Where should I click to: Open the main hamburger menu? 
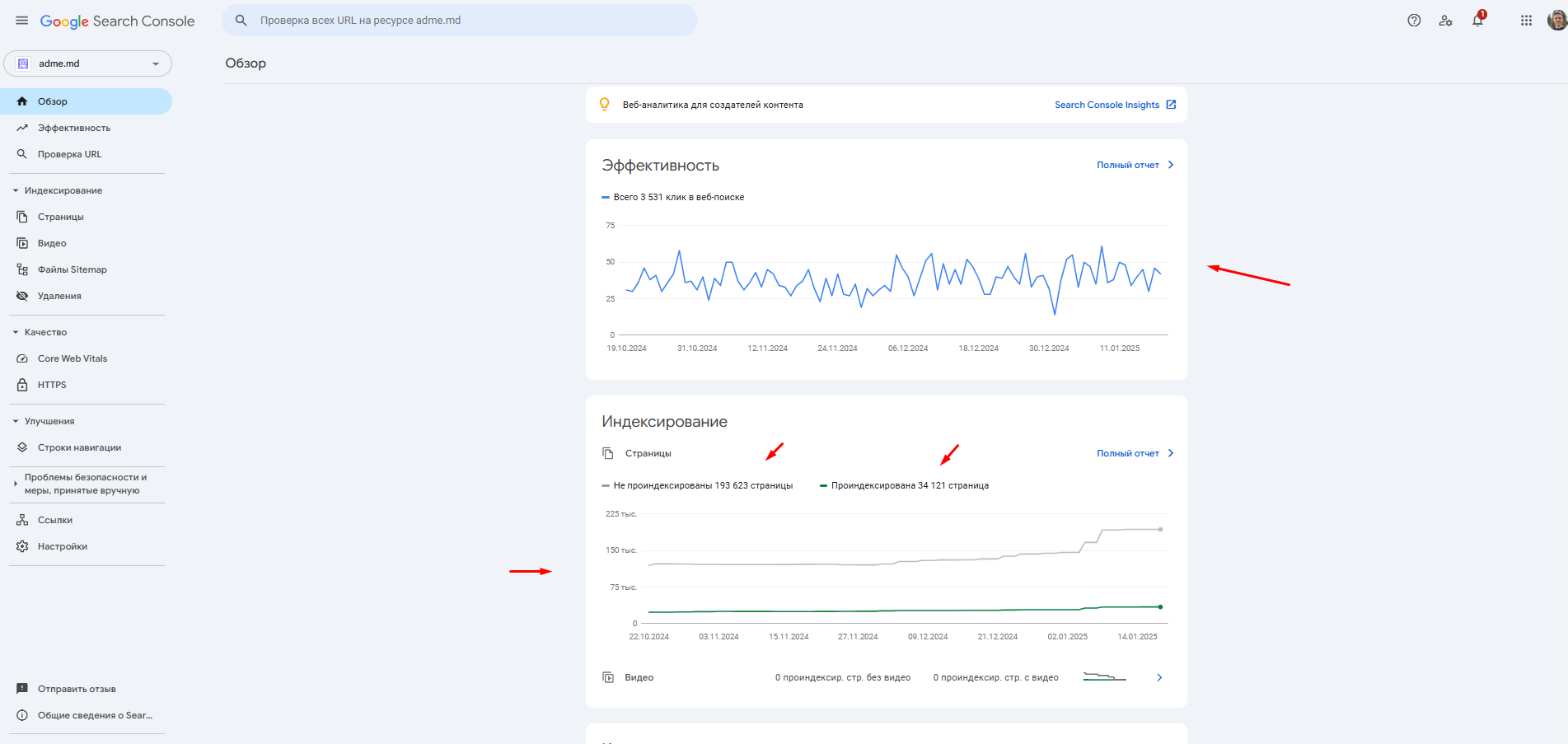22,21
